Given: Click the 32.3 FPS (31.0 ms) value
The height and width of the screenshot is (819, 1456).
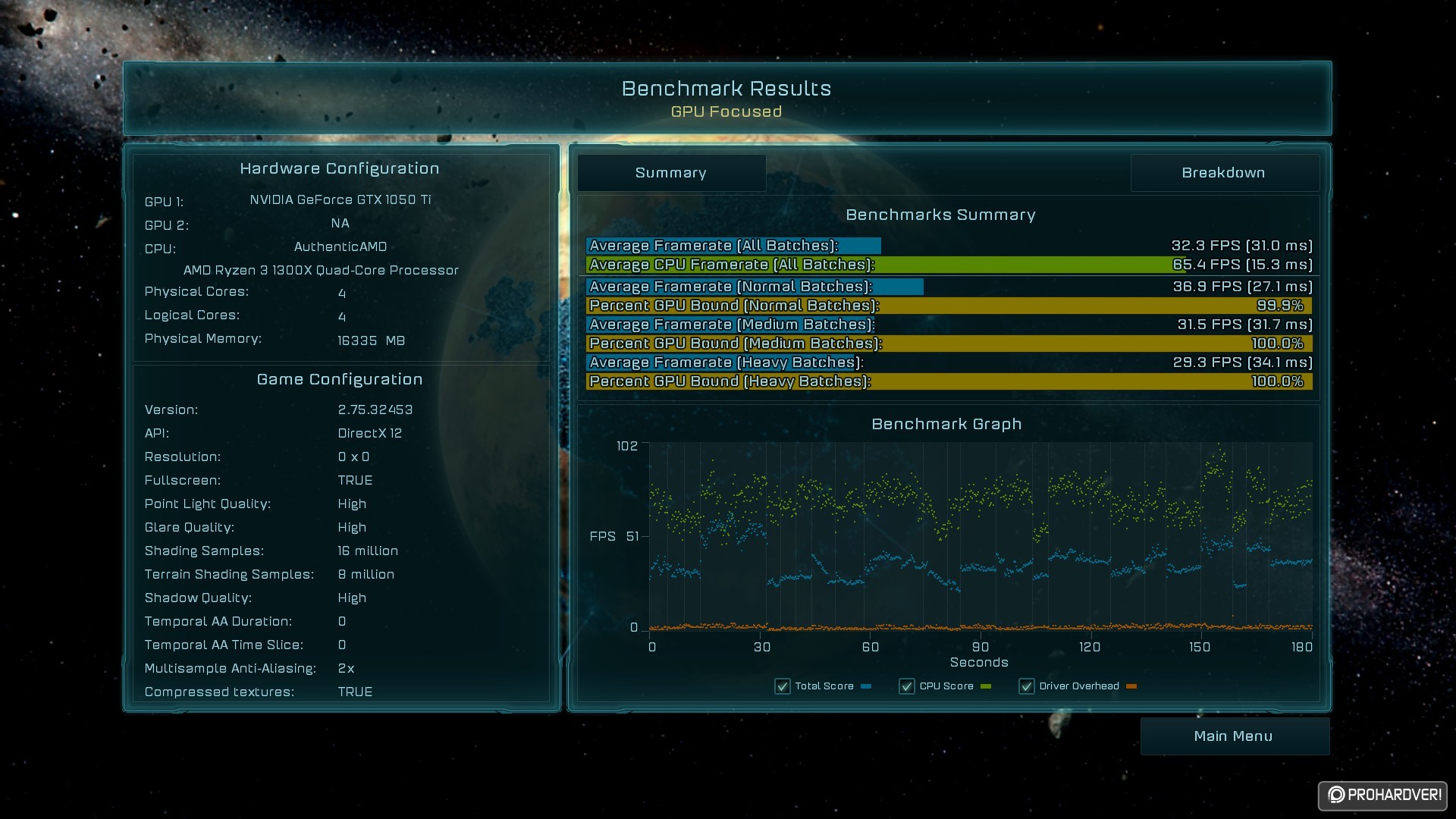Looking at the screenshot, I should point(1241,246).
